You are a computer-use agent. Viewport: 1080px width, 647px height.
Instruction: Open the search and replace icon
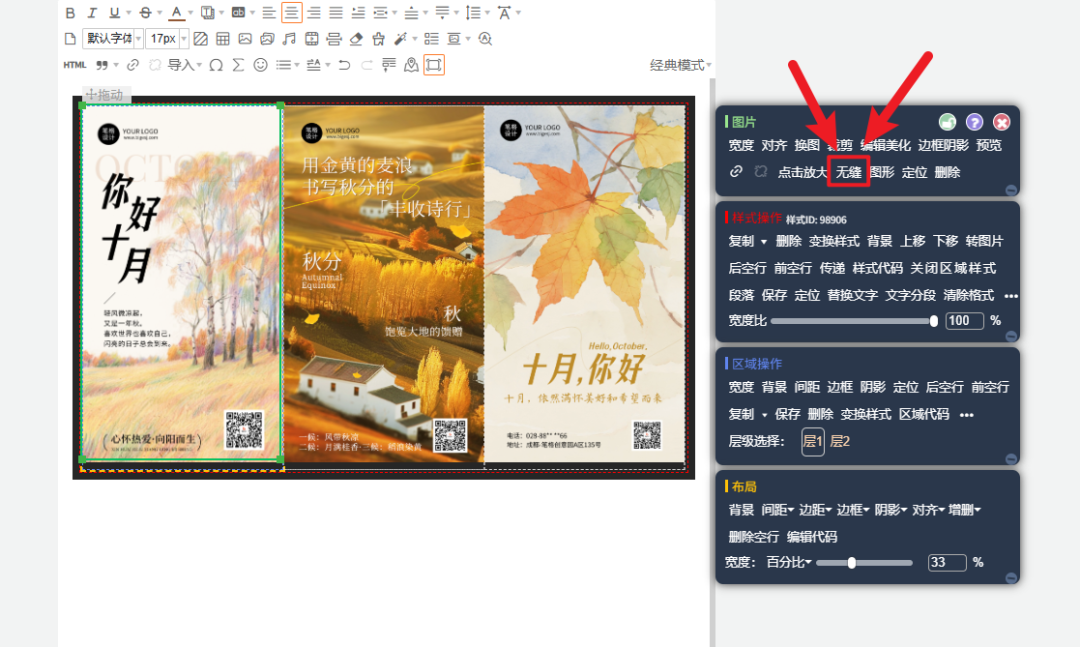(x=485, y=39)
